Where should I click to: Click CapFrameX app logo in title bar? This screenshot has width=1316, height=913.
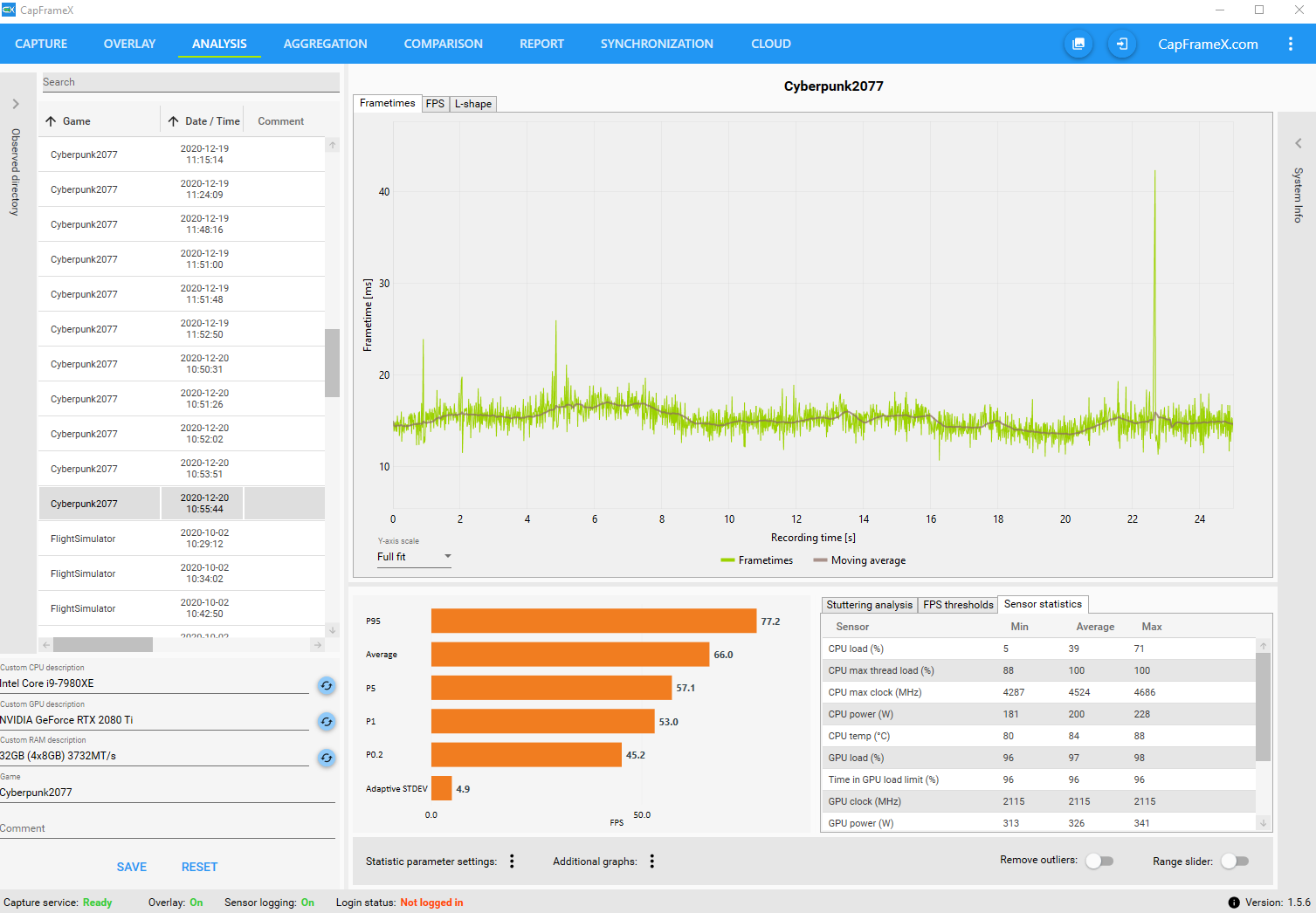[x=9, y=10]
